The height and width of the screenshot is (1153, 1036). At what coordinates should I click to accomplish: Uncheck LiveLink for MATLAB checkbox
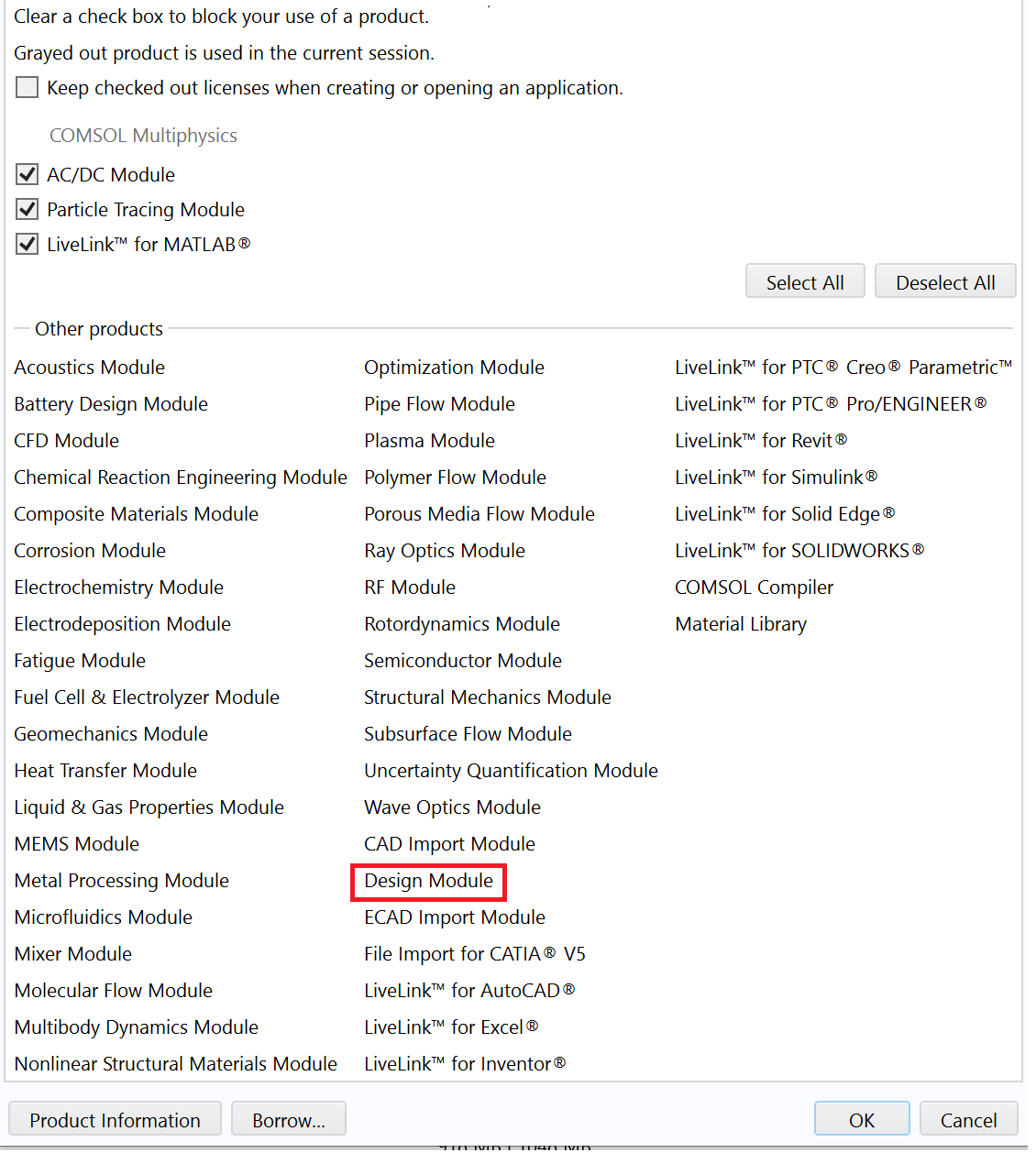[x=28, y=245]
